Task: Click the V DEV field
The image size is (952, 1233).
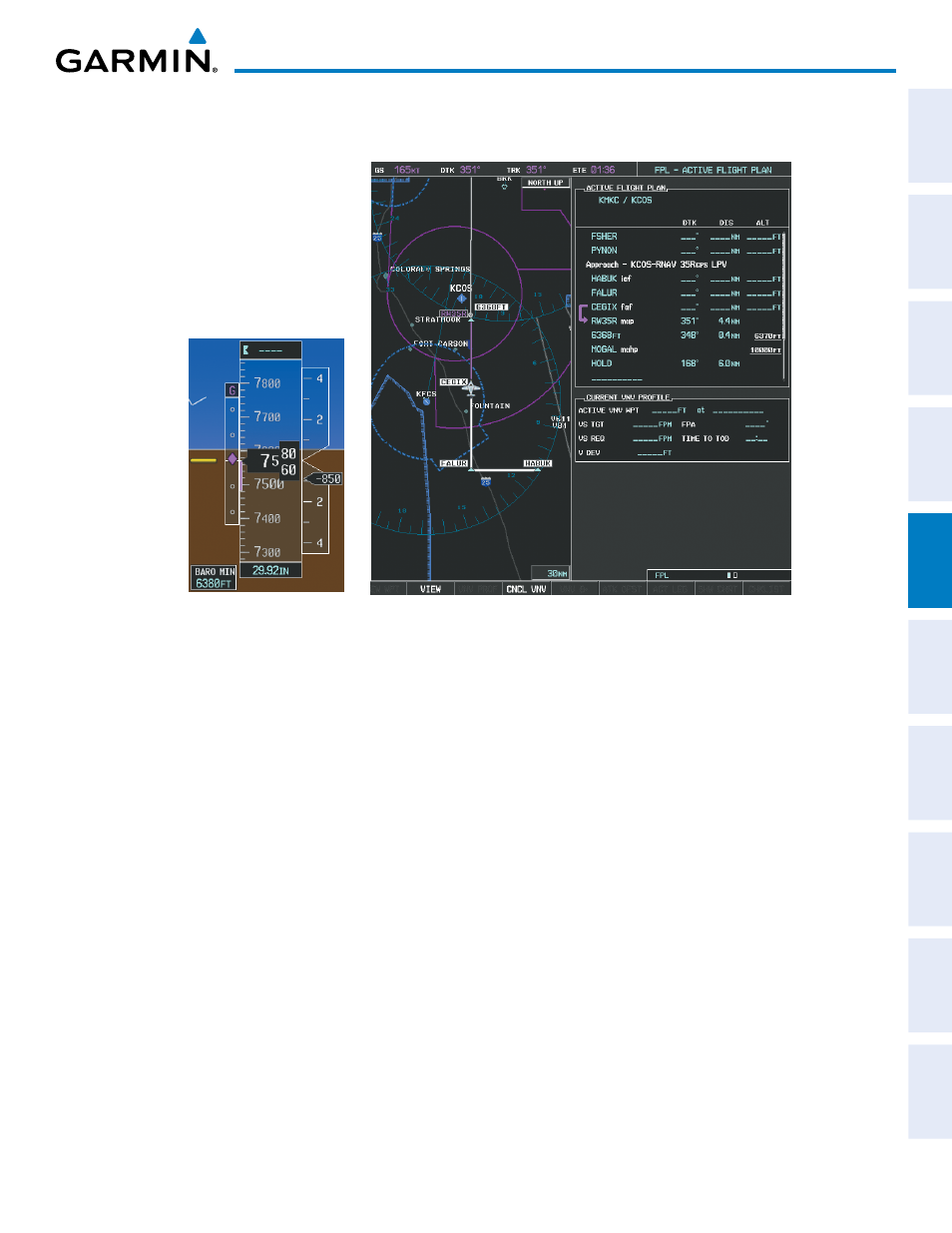Action: click(625, 452)
